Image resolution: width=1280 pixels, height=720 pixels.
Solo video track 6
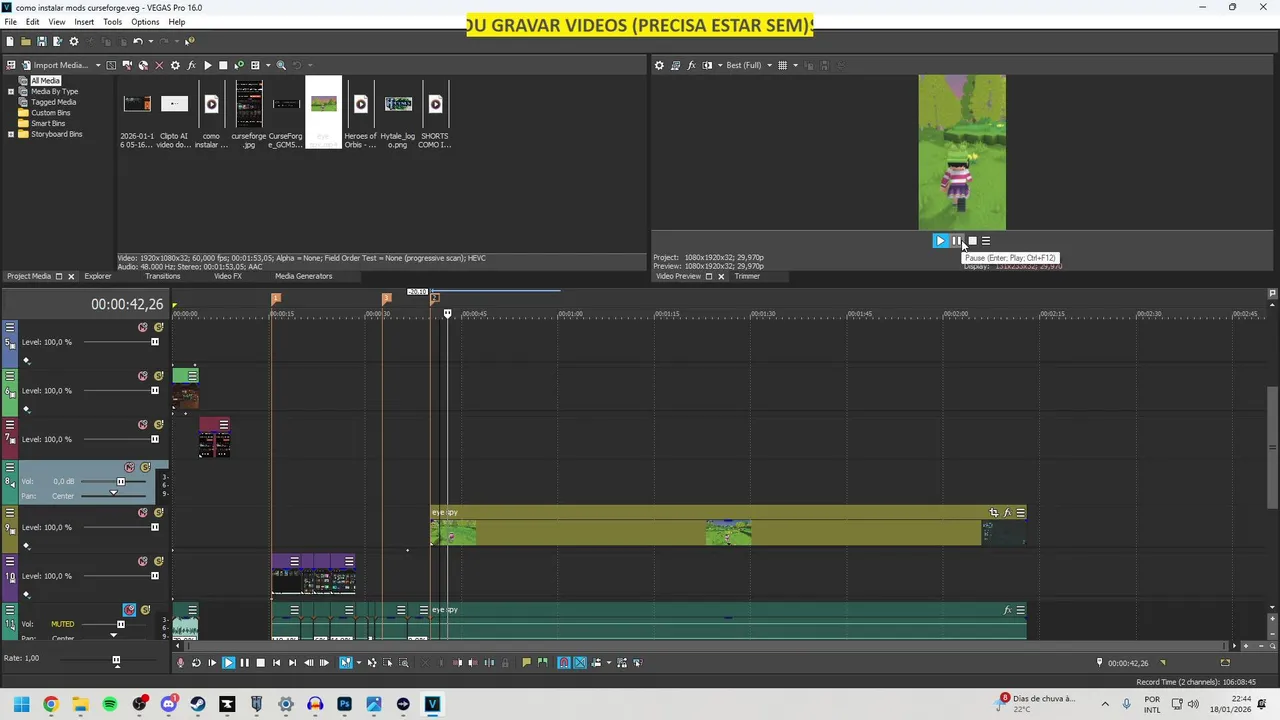[158, 376]
